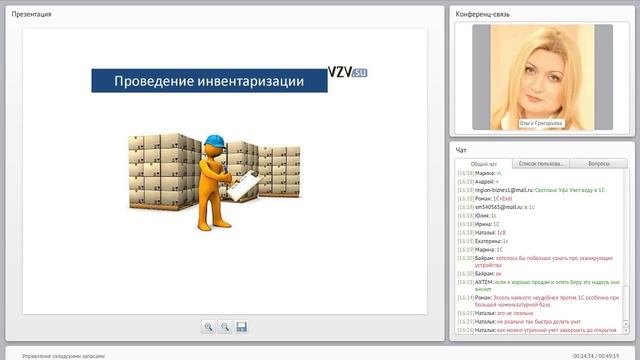
Task: Click the Роман: 1C+Exel chat message
Action: click(484, 199)
